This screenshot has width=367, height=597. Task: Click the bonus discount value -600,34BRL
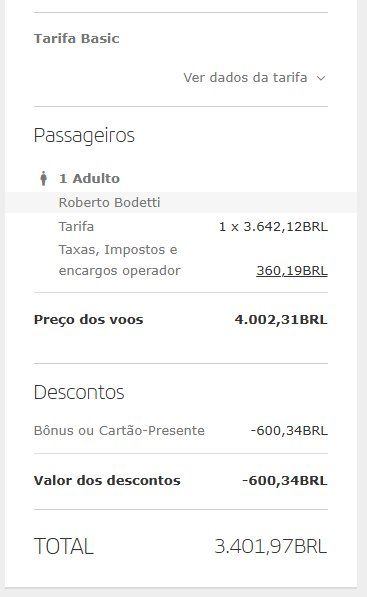click(x=289, y=431)
